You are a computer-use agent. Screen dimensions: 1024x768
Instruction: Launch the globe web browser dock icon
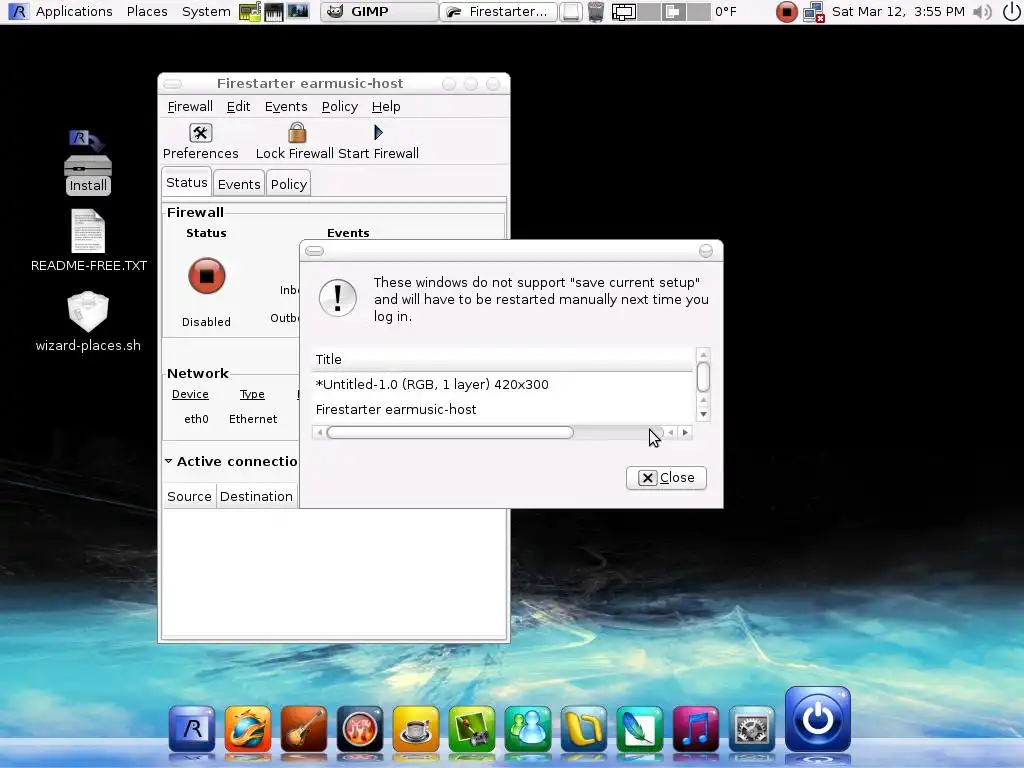click(x=248, y=728)
